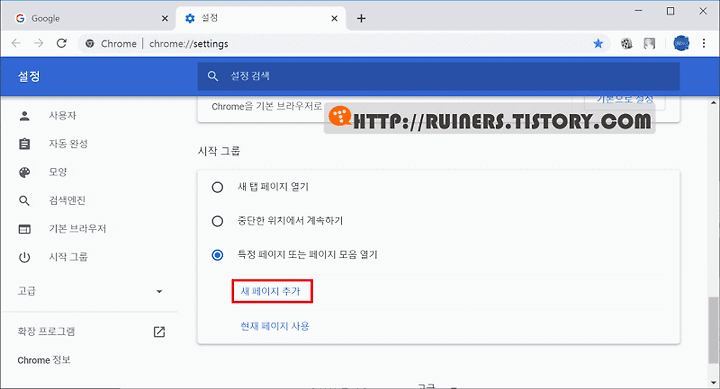Open the profile avatar menu

click(x=681, y=44)
